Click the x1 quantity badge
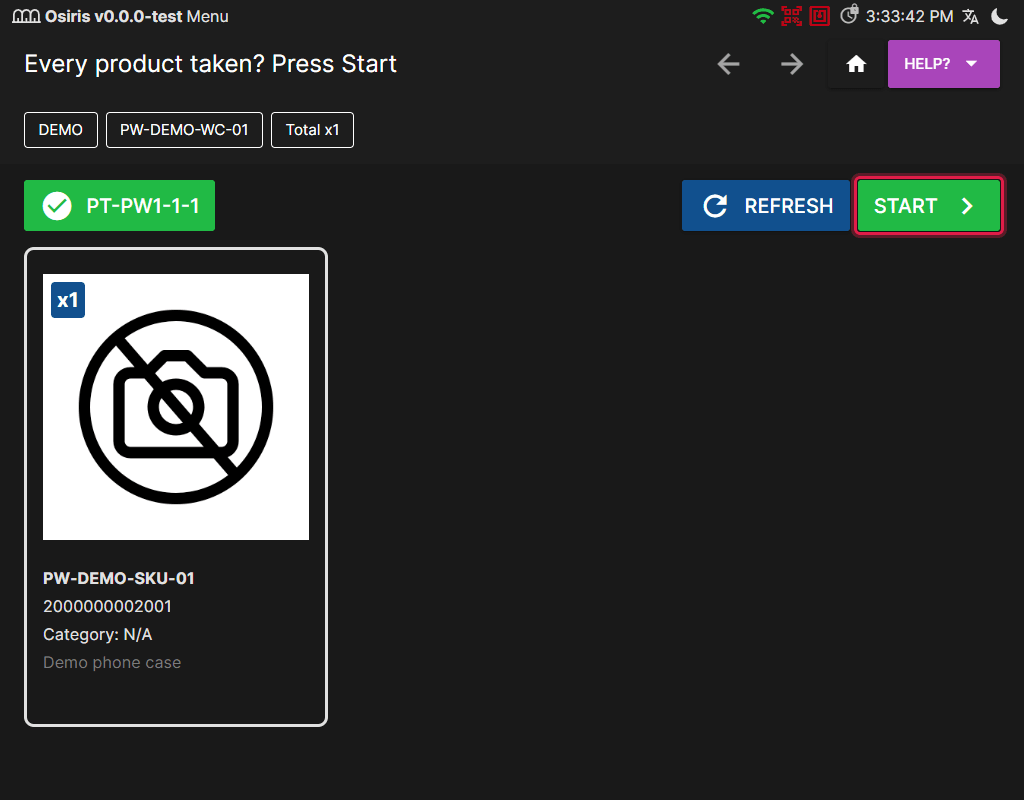Viewport: 1024px width, 800px height. 68,300
